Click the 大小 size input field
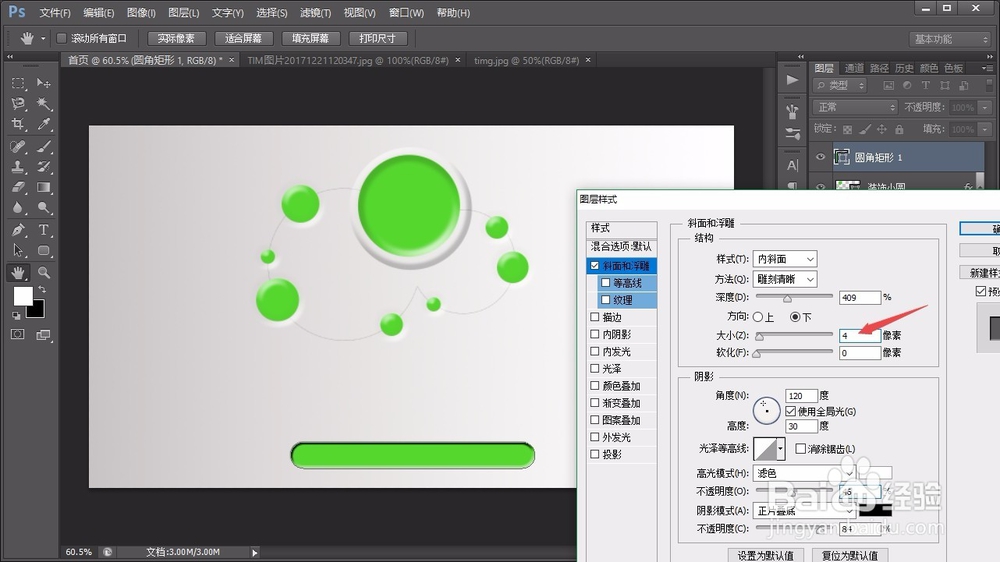The height and width of the screenshot is (562, 1000). click(859, 335)
